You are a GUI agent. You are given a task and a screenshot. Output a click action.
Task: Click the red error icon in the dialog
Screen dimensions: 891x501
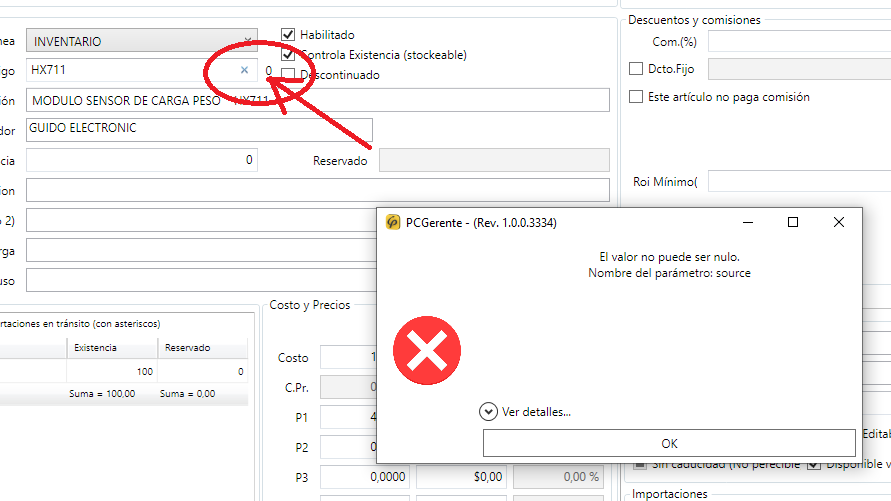click(427, 351)
